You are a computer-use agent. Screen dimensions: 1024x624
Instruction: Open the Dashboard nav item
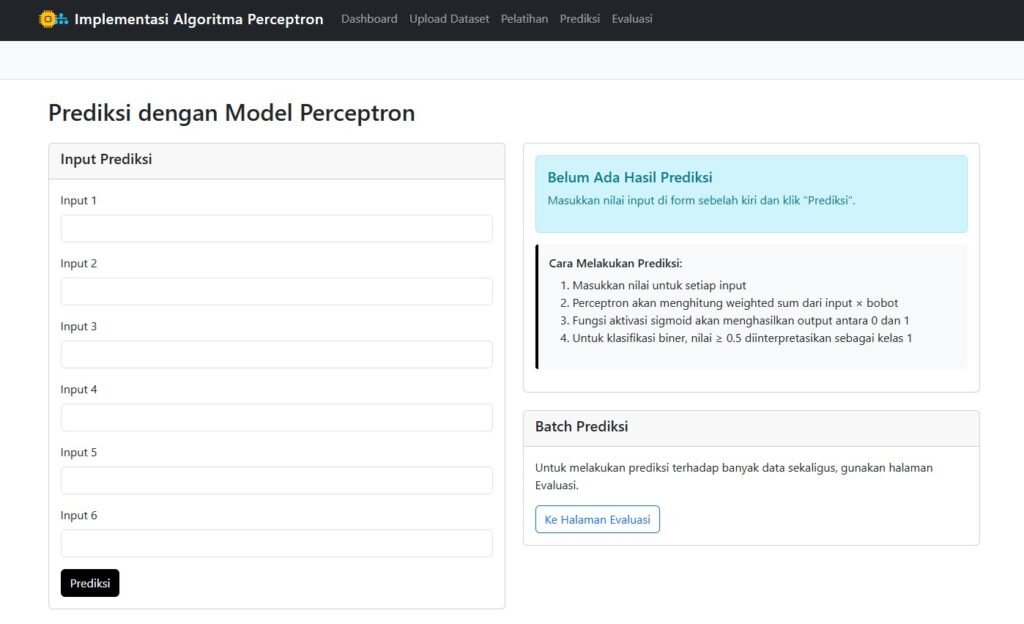[369, 19]
